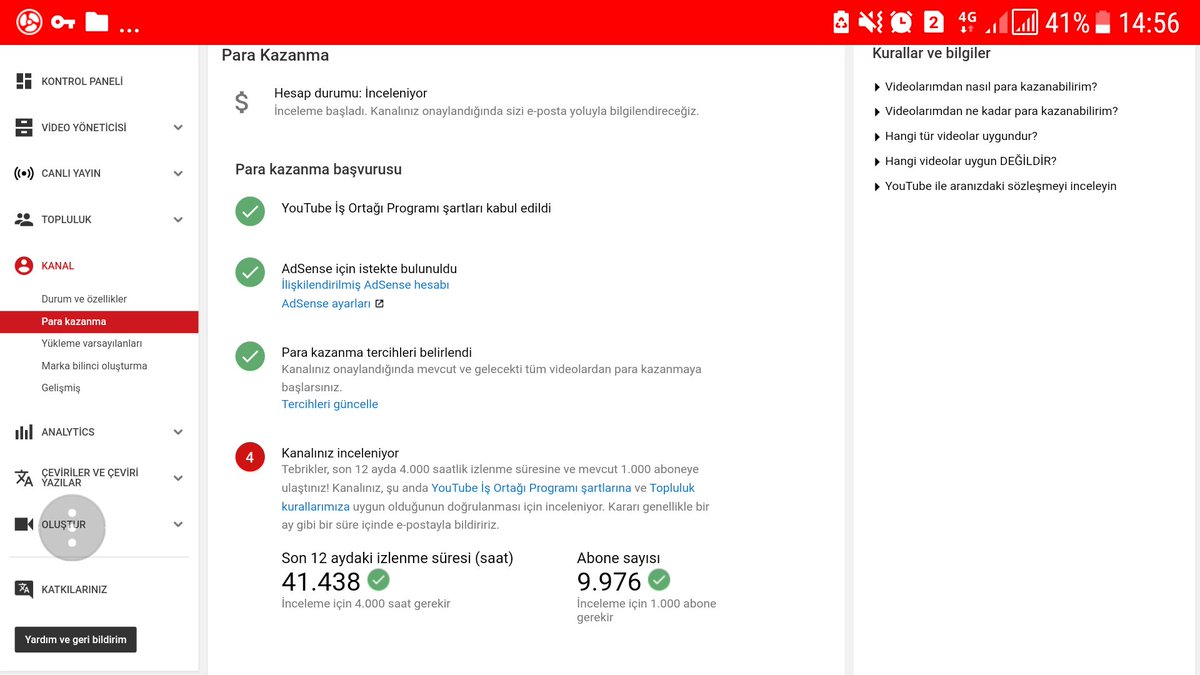Tap the app logo in the status bar
The width and height of the screenshot is (1200, 675).
point(28,22)
